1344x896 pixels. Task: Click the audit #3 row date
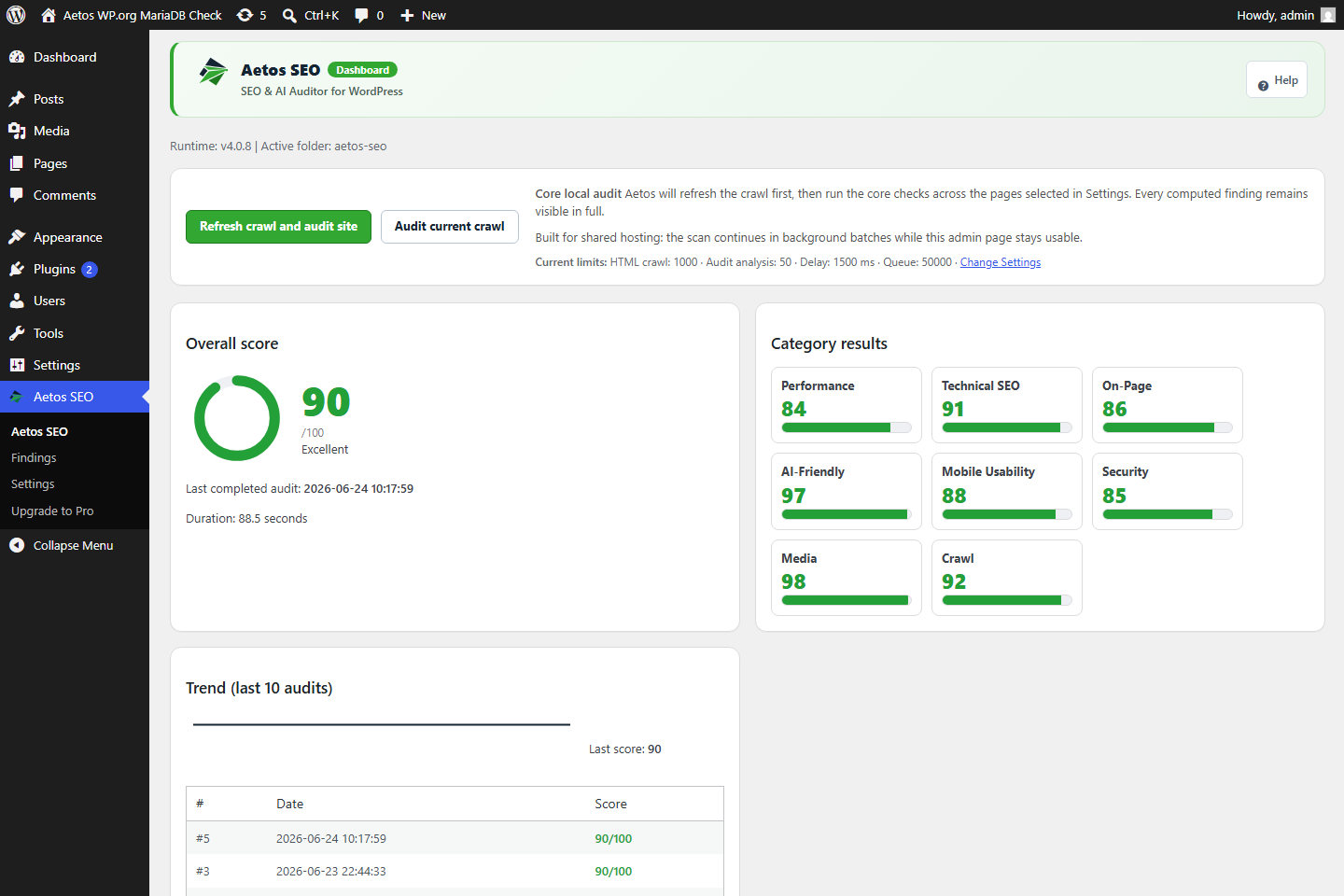coord(331,871)
